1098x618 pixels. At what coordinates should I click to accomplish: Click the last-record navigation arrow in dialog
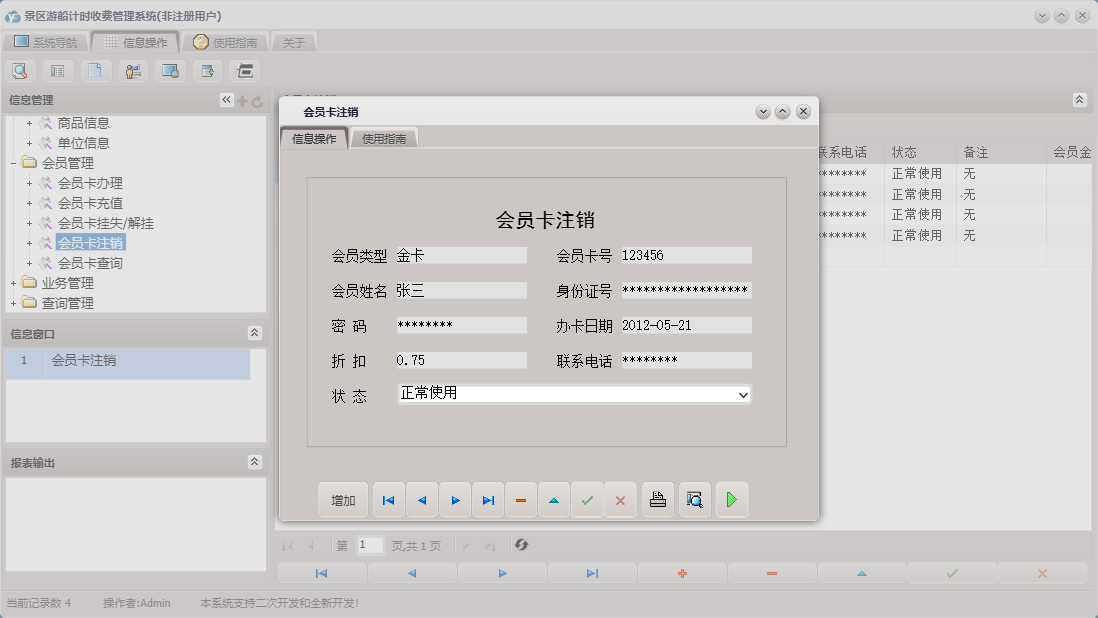point(488,499)
